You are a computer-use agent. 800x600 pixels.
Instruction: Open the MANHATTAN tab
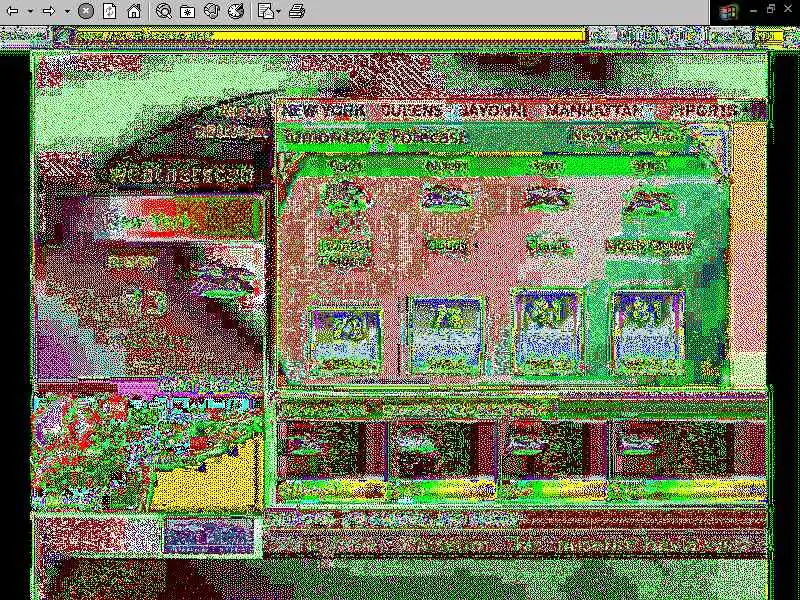click(x=594, y=110)
